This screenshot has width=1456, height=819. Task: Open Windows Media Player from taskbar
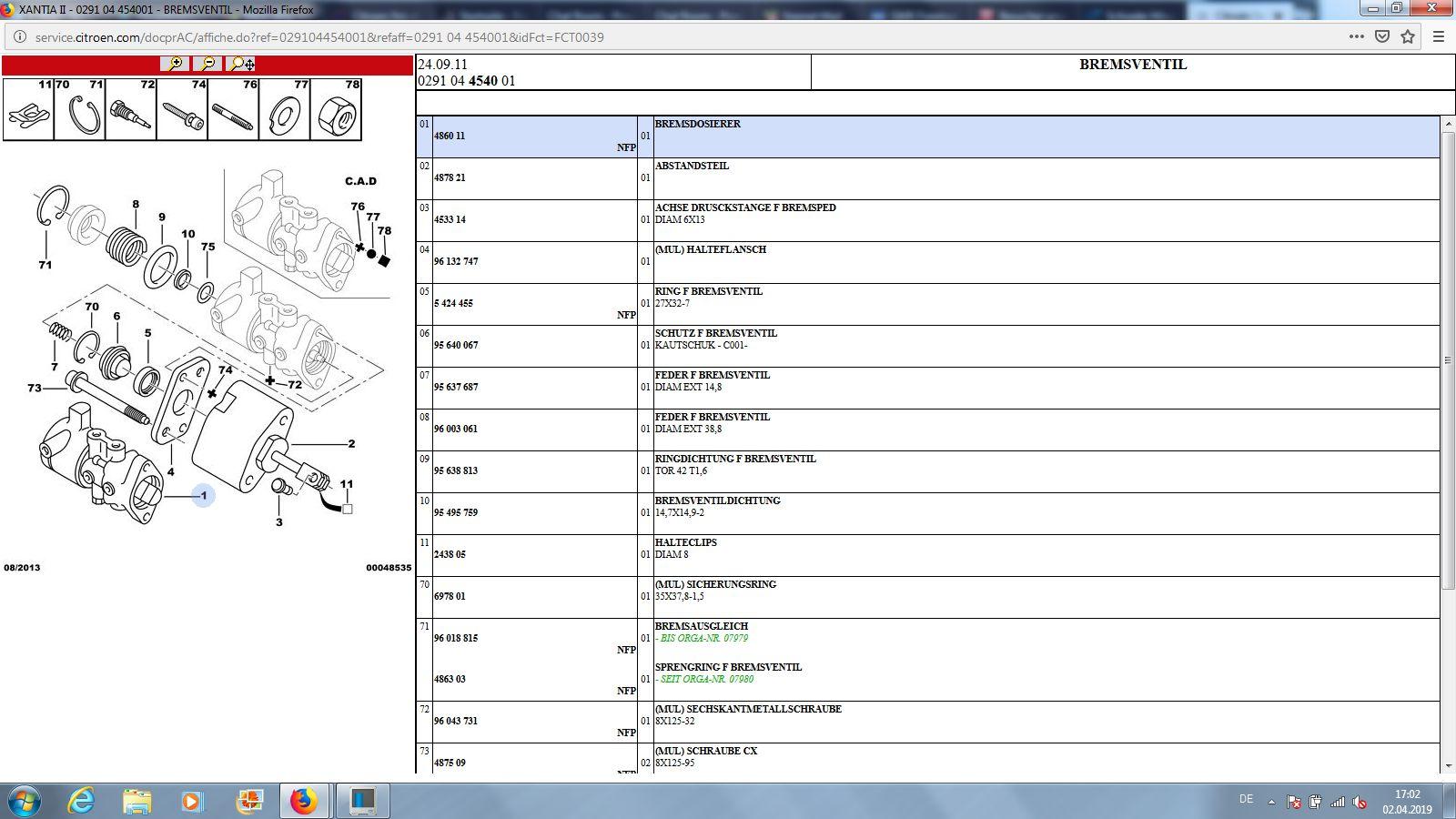191,802
